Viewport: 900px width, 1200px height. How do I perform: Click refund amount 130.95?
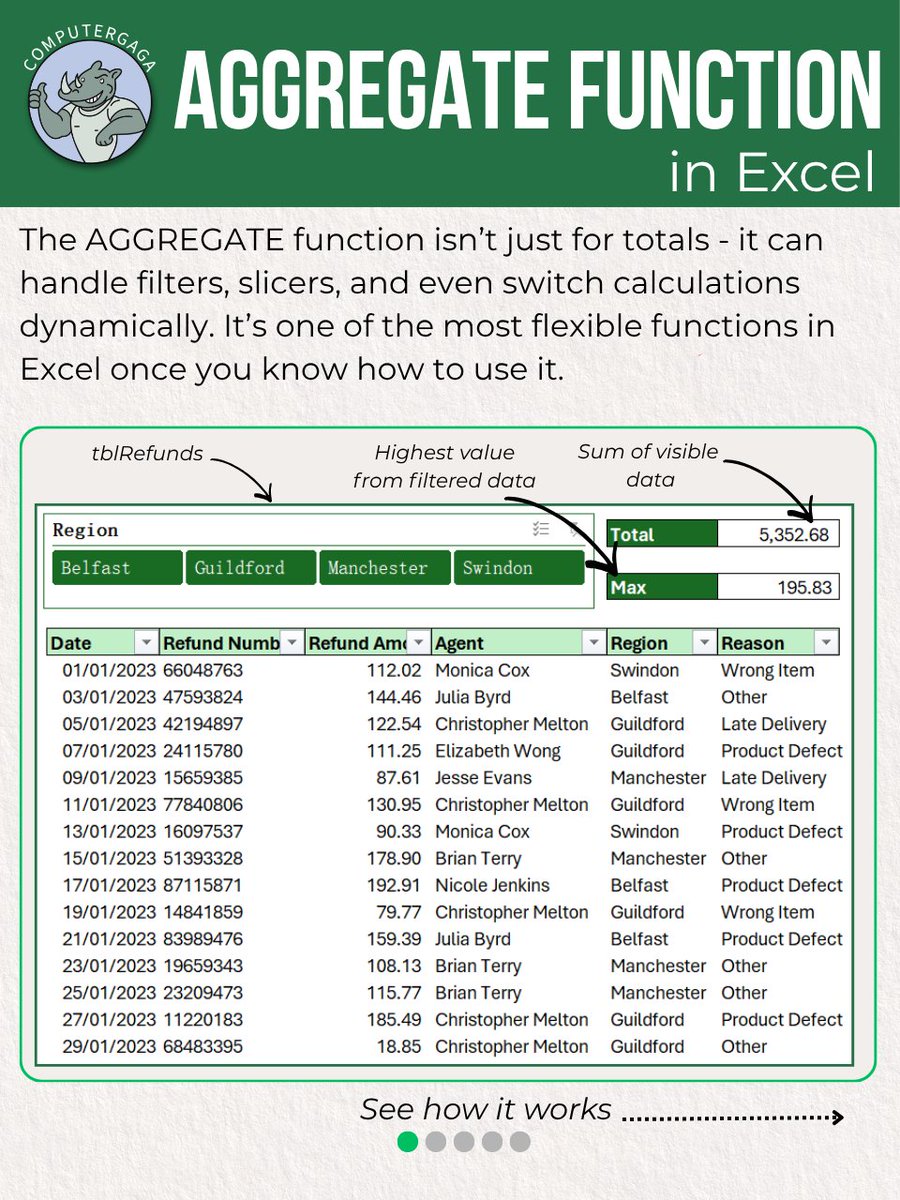coord(395,805)
